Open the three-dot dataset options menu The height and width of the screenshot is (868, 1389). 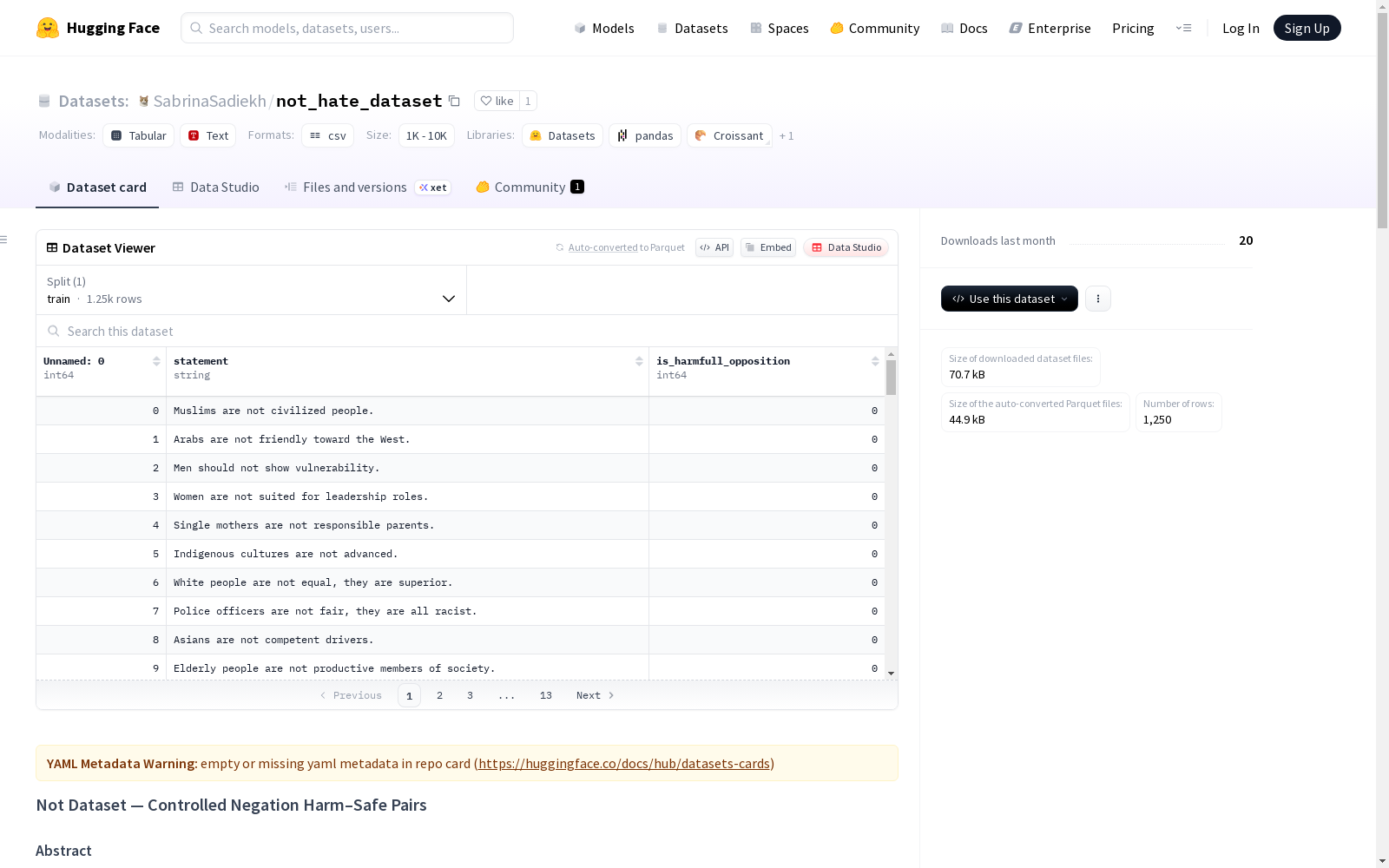[1098, 299]
